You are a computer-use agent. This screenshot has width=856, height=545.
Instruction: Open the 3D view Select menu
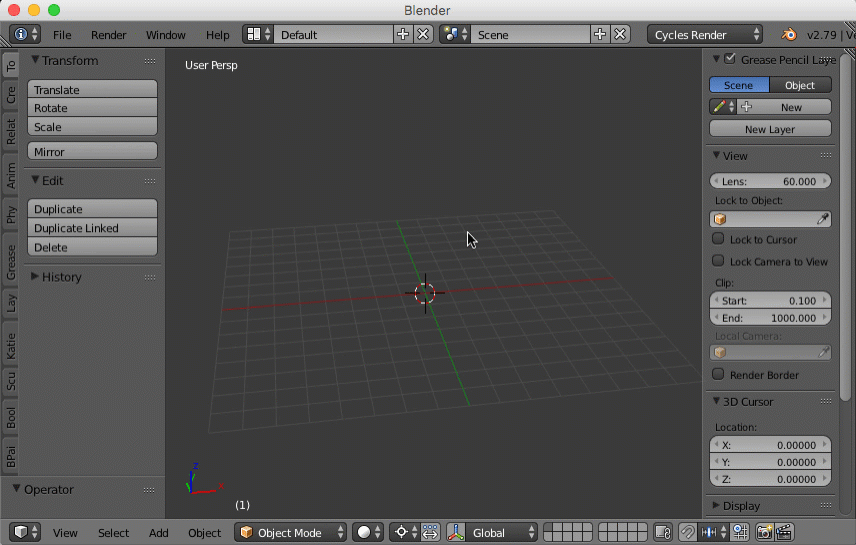click(114, 532)
